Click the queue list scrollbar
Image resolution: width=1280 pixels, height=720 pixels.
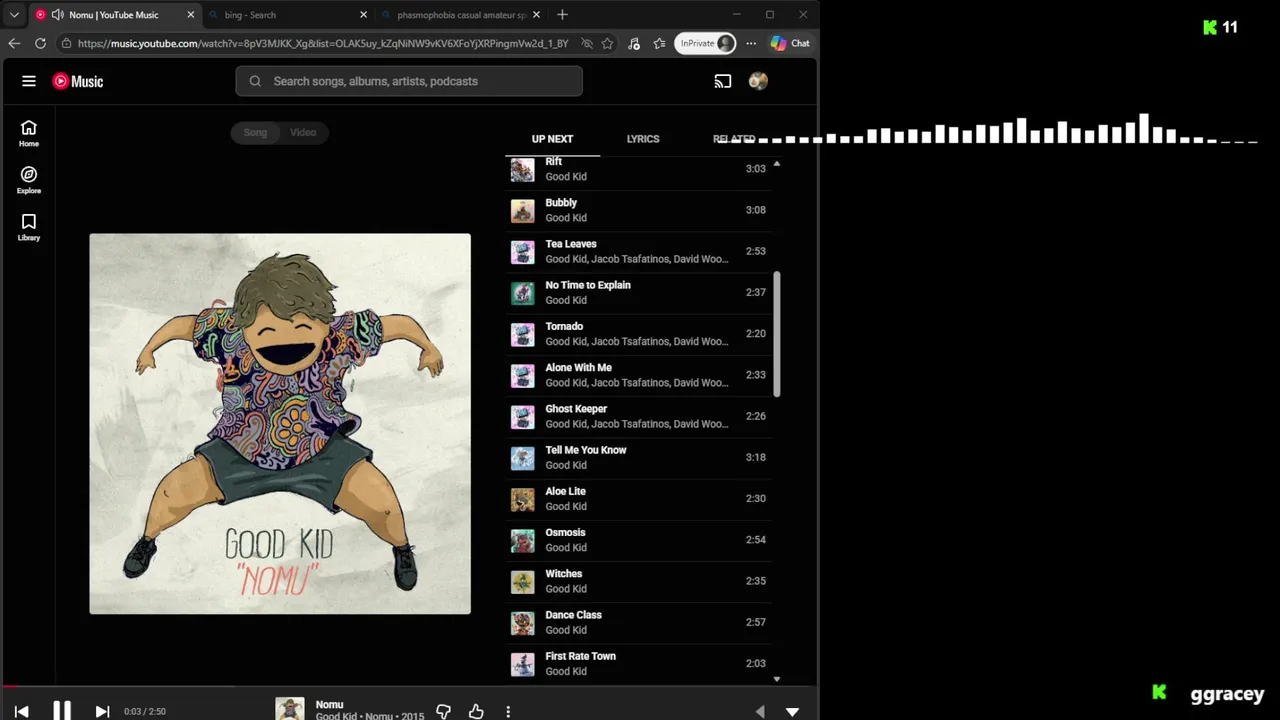coord(777,334)
